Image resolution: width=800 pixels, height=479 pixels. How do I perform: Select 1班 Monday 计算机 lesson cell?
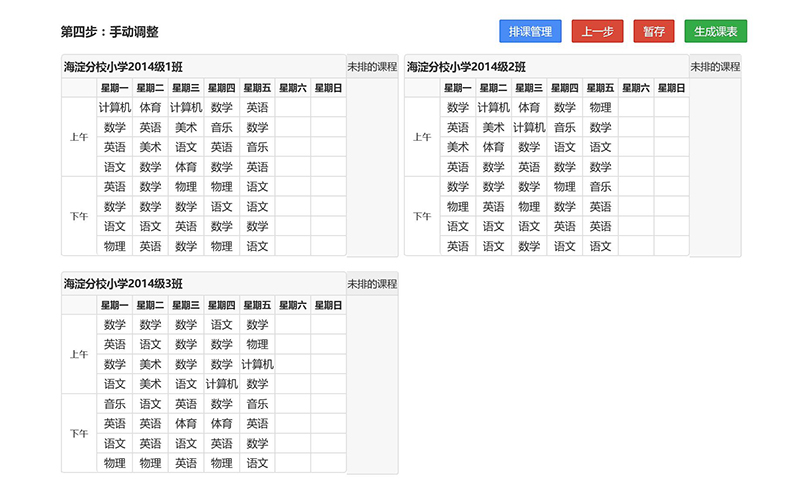[x=114, y=107]
